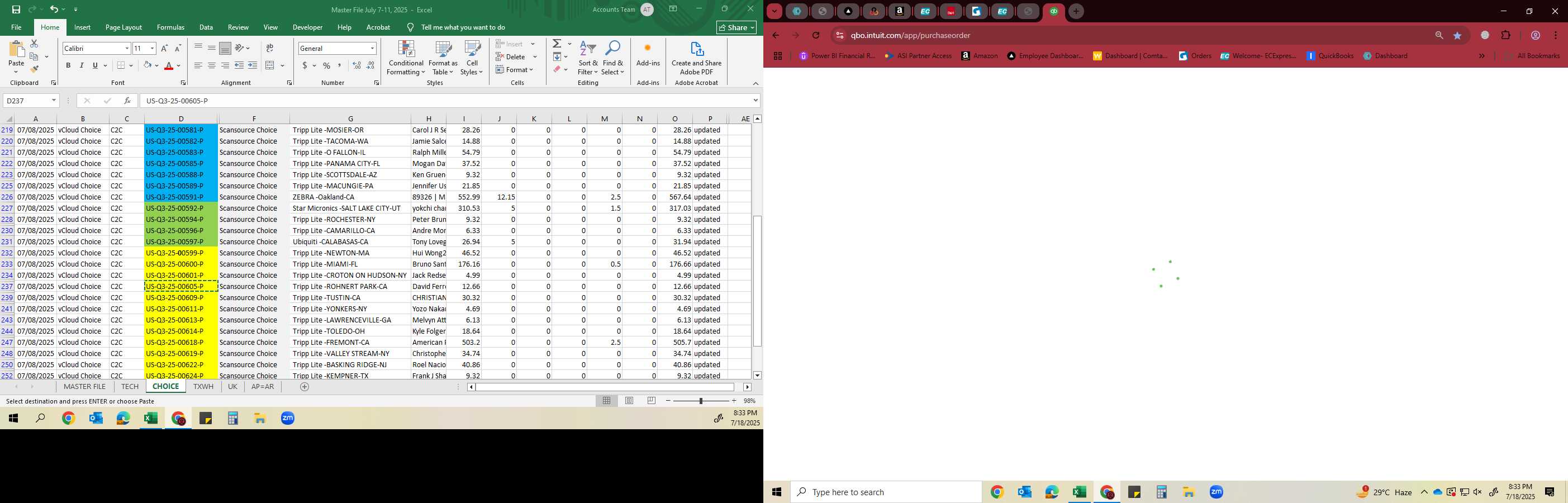Bookmark this page with star icon
This screenshot has width=1568, height=503.
1457,35
